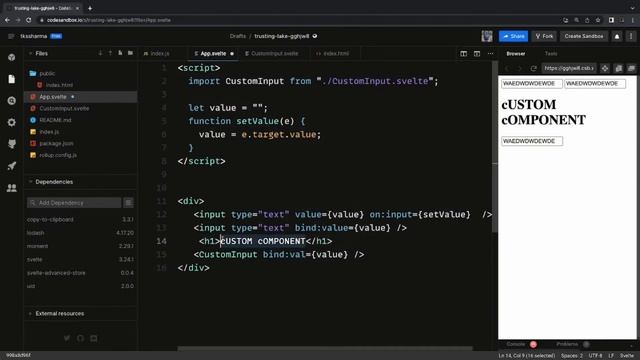Viewport: 640px width, 360px height.
Task: Open the Search panel icon in the sidebar
Action: point(11,100)
